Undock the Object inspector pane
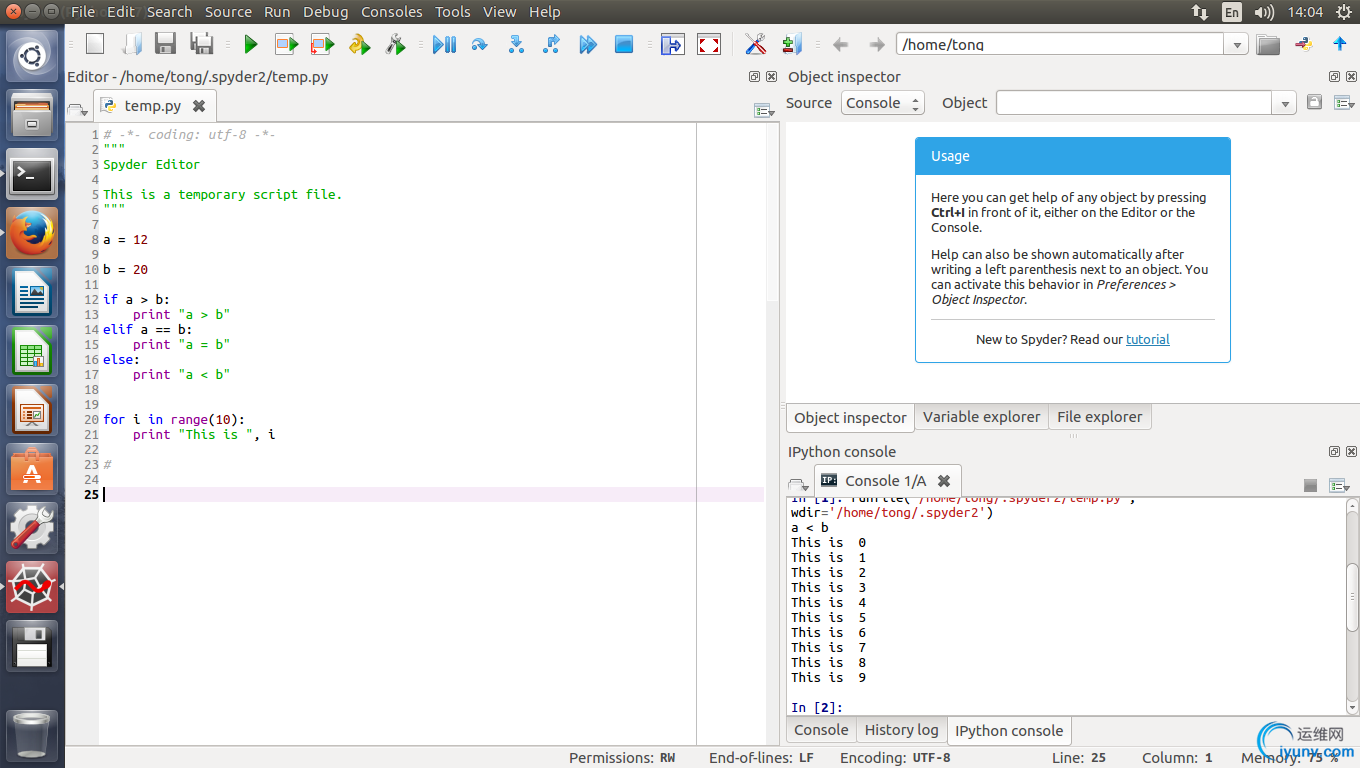The width and height of the screenshot is (1360, 768). click(x=1334, y=77)
